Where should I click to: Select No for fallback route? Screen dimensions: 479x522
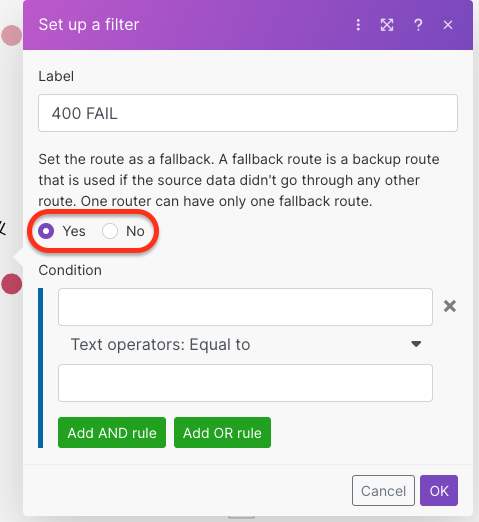coord(110,231)
